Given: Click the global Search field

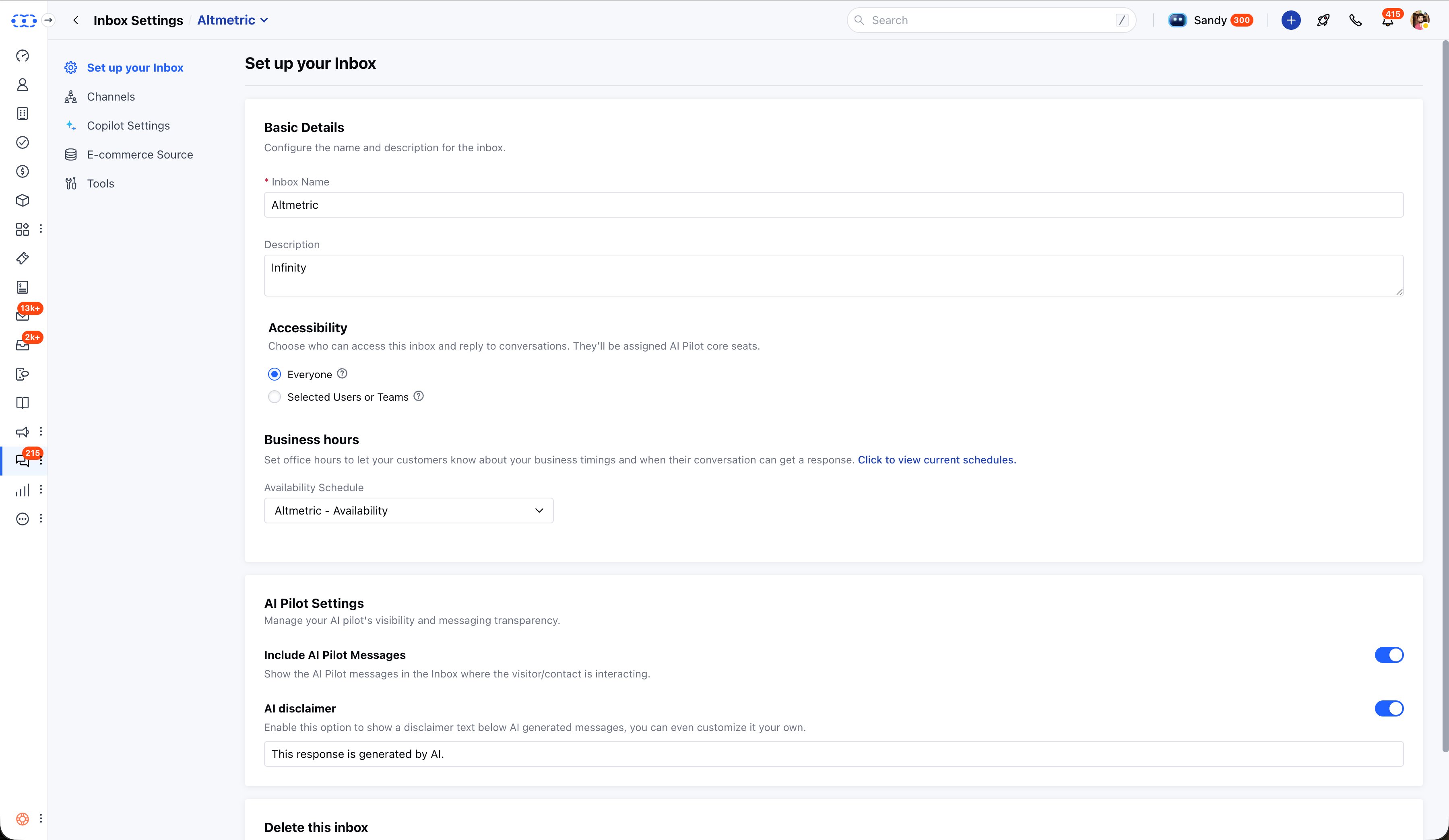Looking at the screenshot, I should pyautogui.click(x=991, y=20).
